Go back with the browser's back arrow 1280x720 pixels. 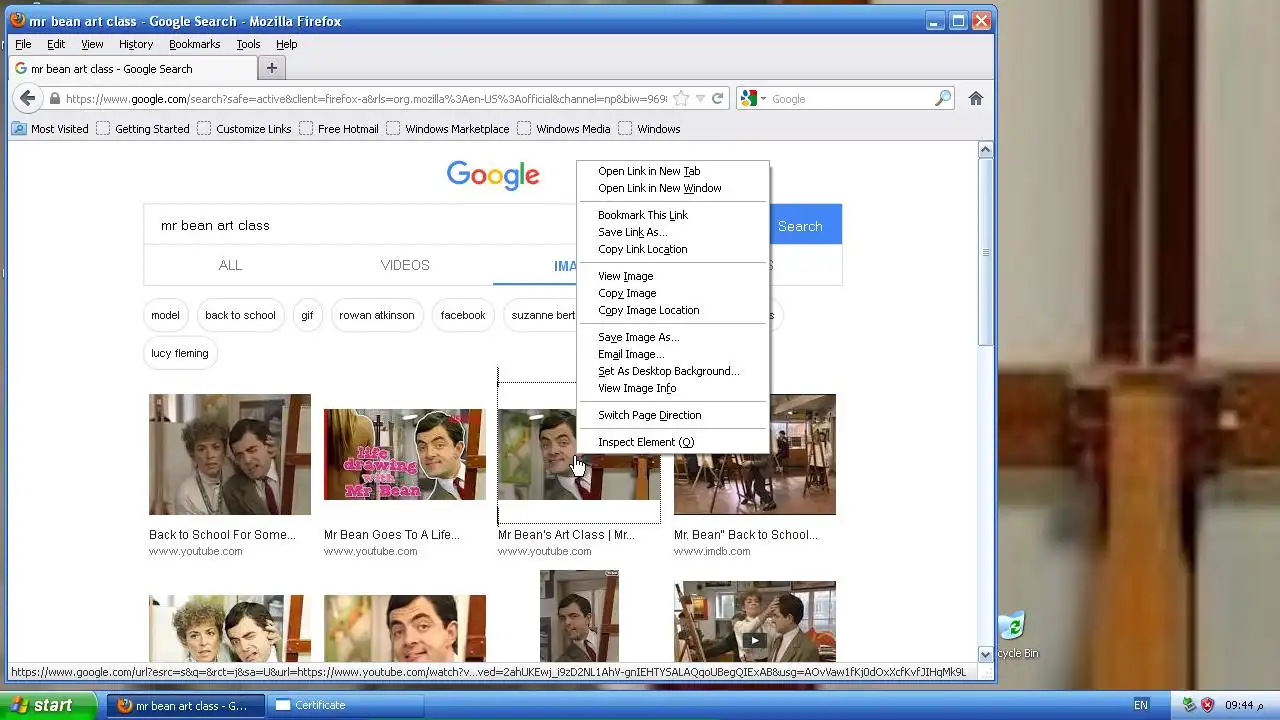[28, 98]
